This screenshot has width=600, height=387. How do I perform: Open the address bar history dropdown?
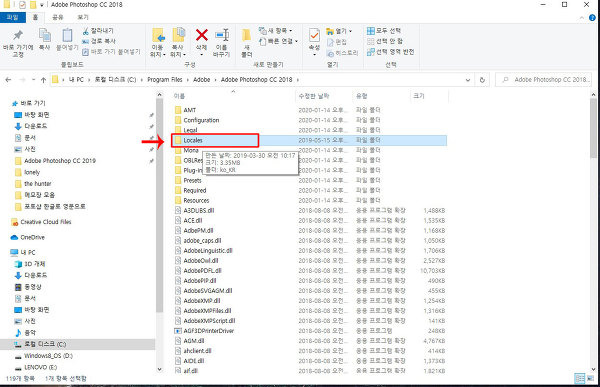468,80
